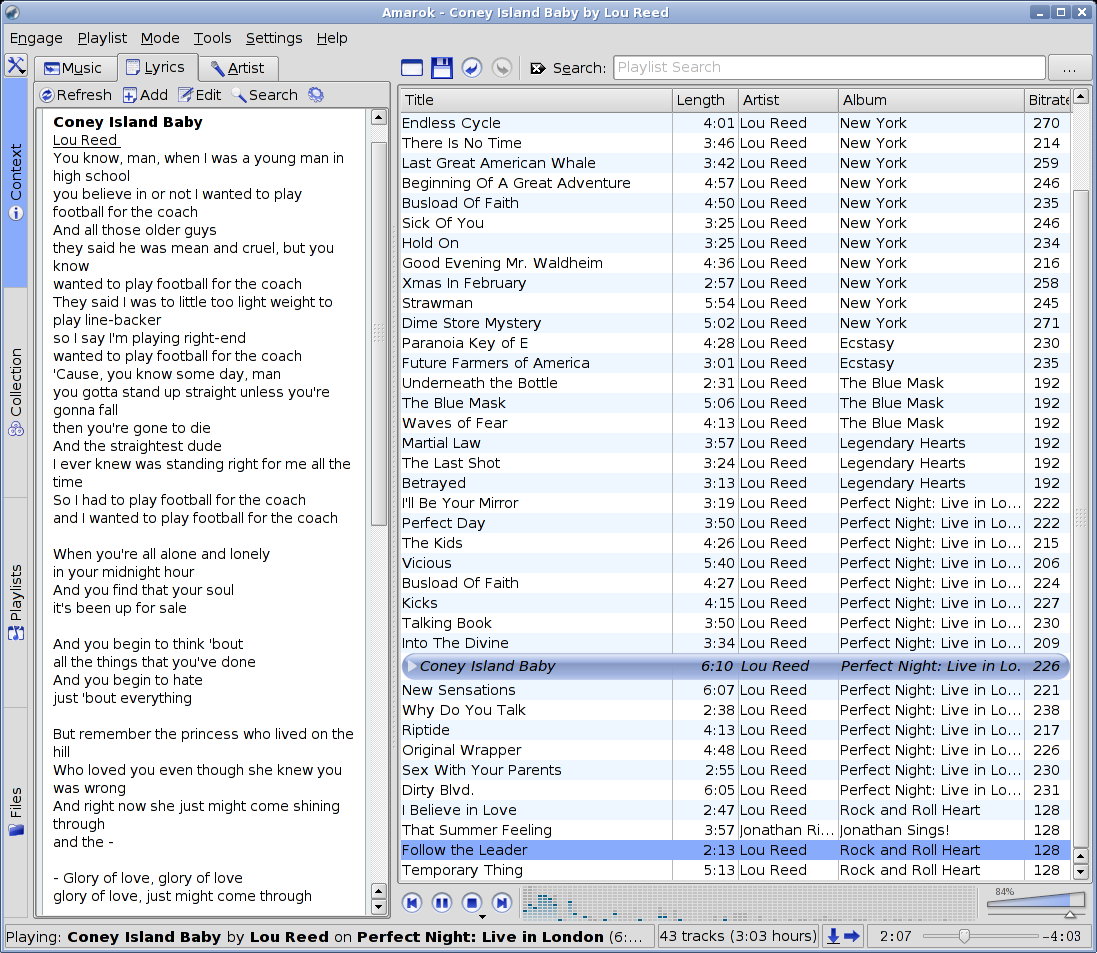Viewport: 1097px width, 953px height.
Task: Select the "Dime Store Mystery" track
Action: coord(735,323)
